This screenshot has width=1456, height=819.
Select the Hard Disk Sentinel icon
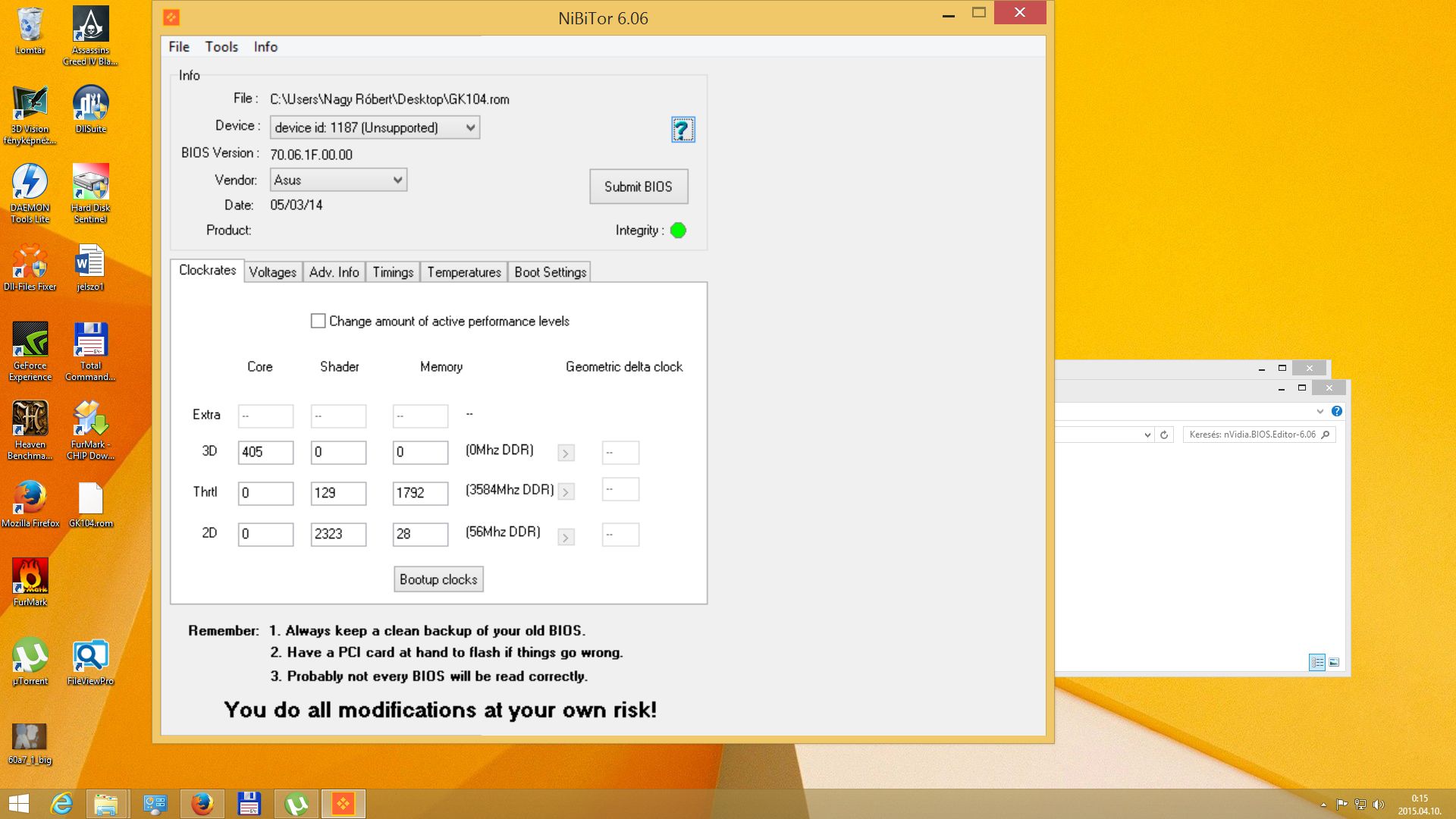point(90,193)
